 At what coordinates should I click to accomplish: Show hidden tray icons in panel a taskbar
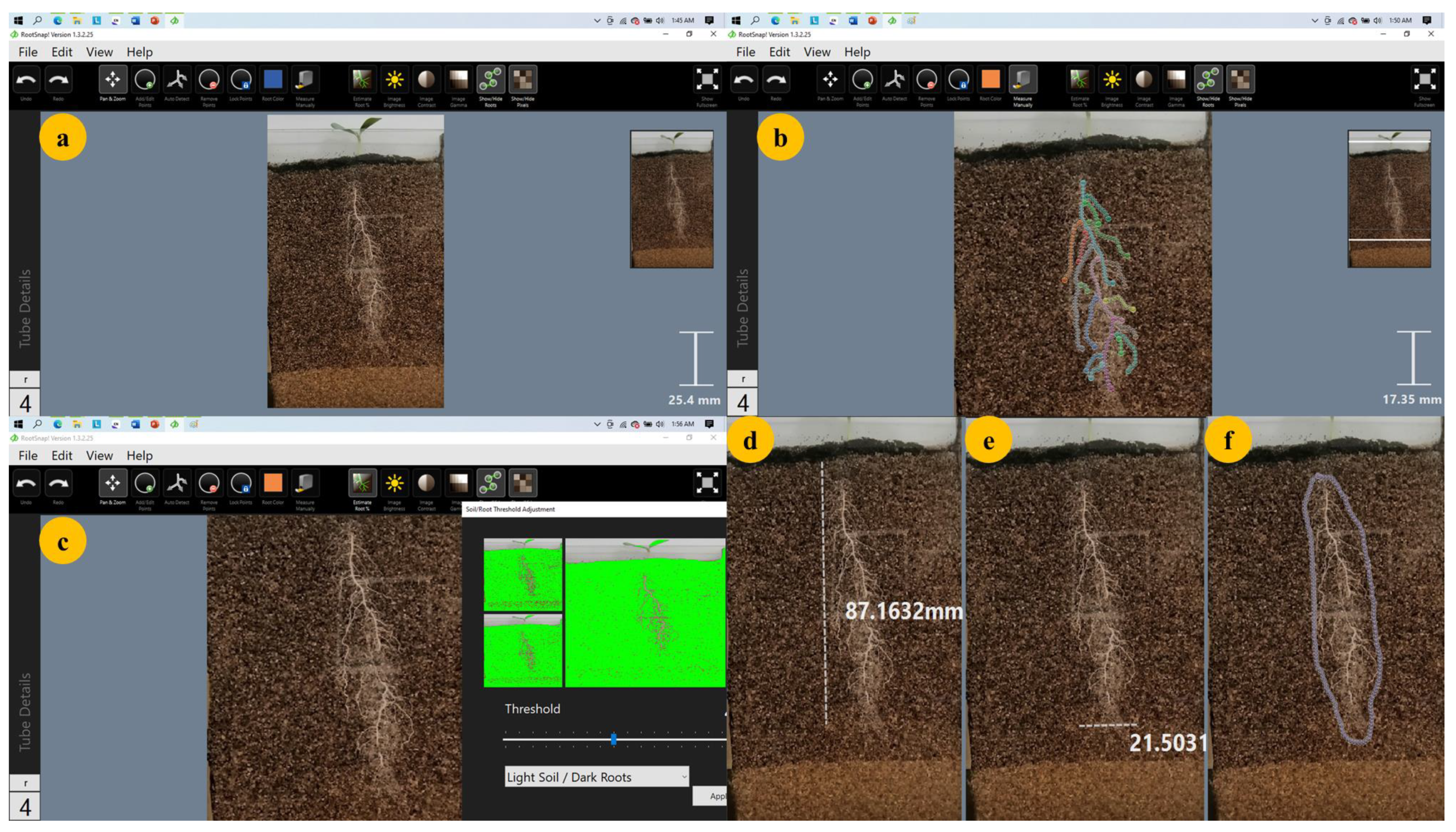tap(597, 20)
